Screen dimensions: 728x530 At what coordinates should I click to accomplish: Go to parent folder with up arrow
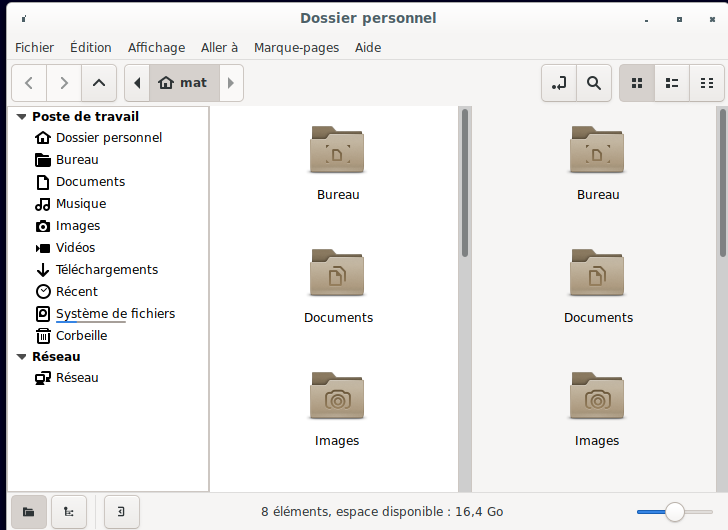(98, 83)
